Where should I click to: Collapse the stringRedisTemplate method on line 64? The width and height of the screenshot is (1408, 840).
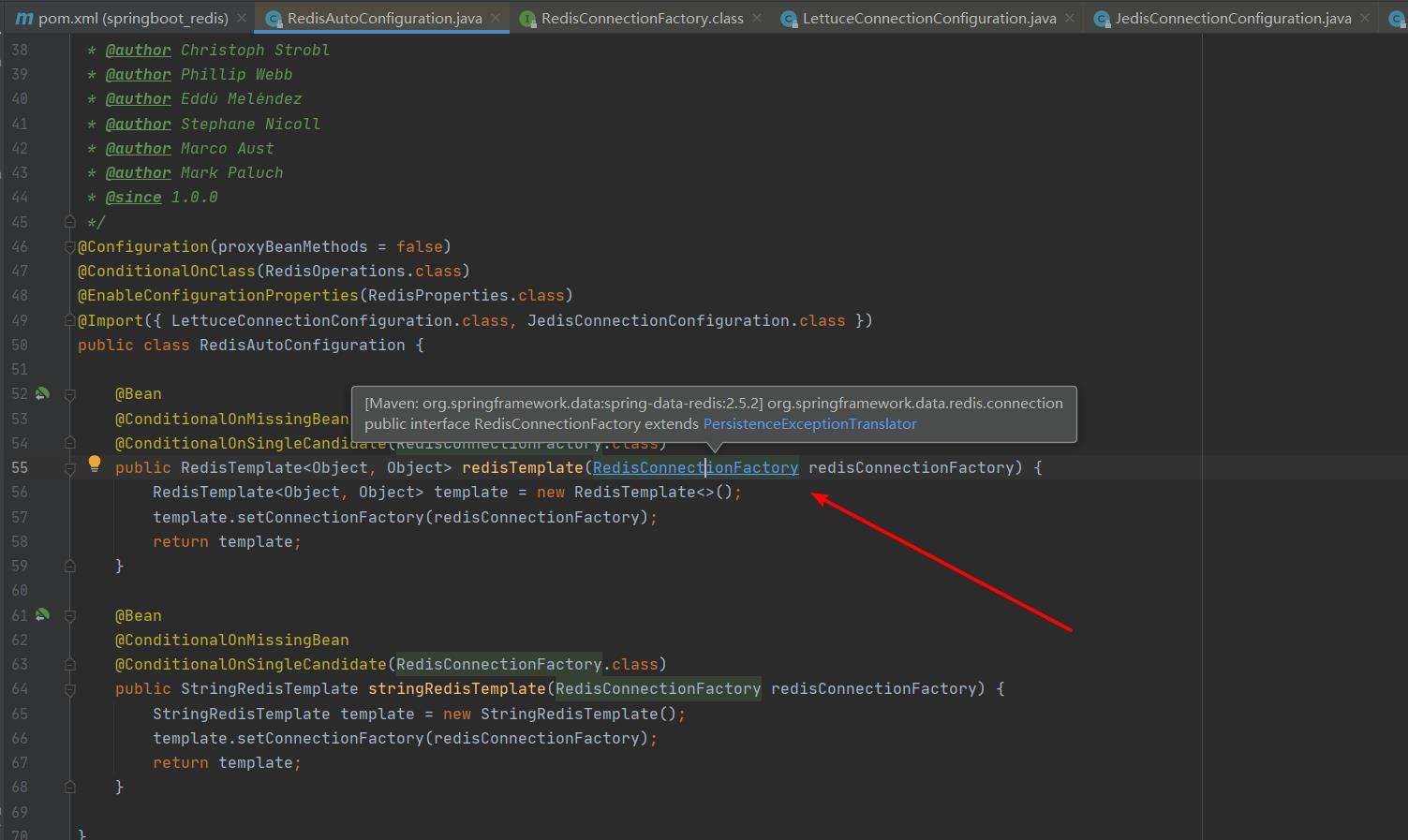tap(69, 689)
